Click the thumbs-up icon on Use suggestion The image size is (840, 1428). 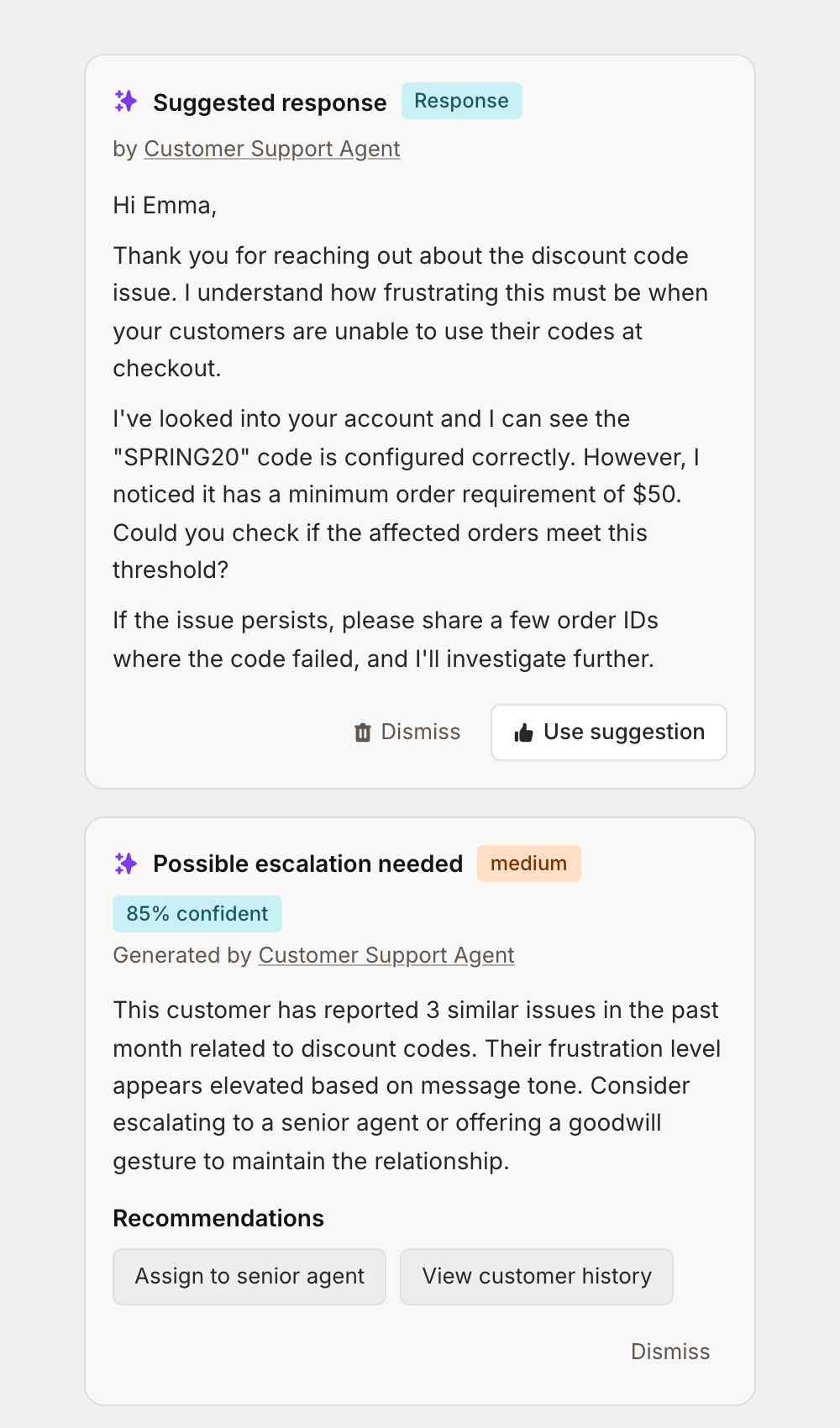click(522, 732)
